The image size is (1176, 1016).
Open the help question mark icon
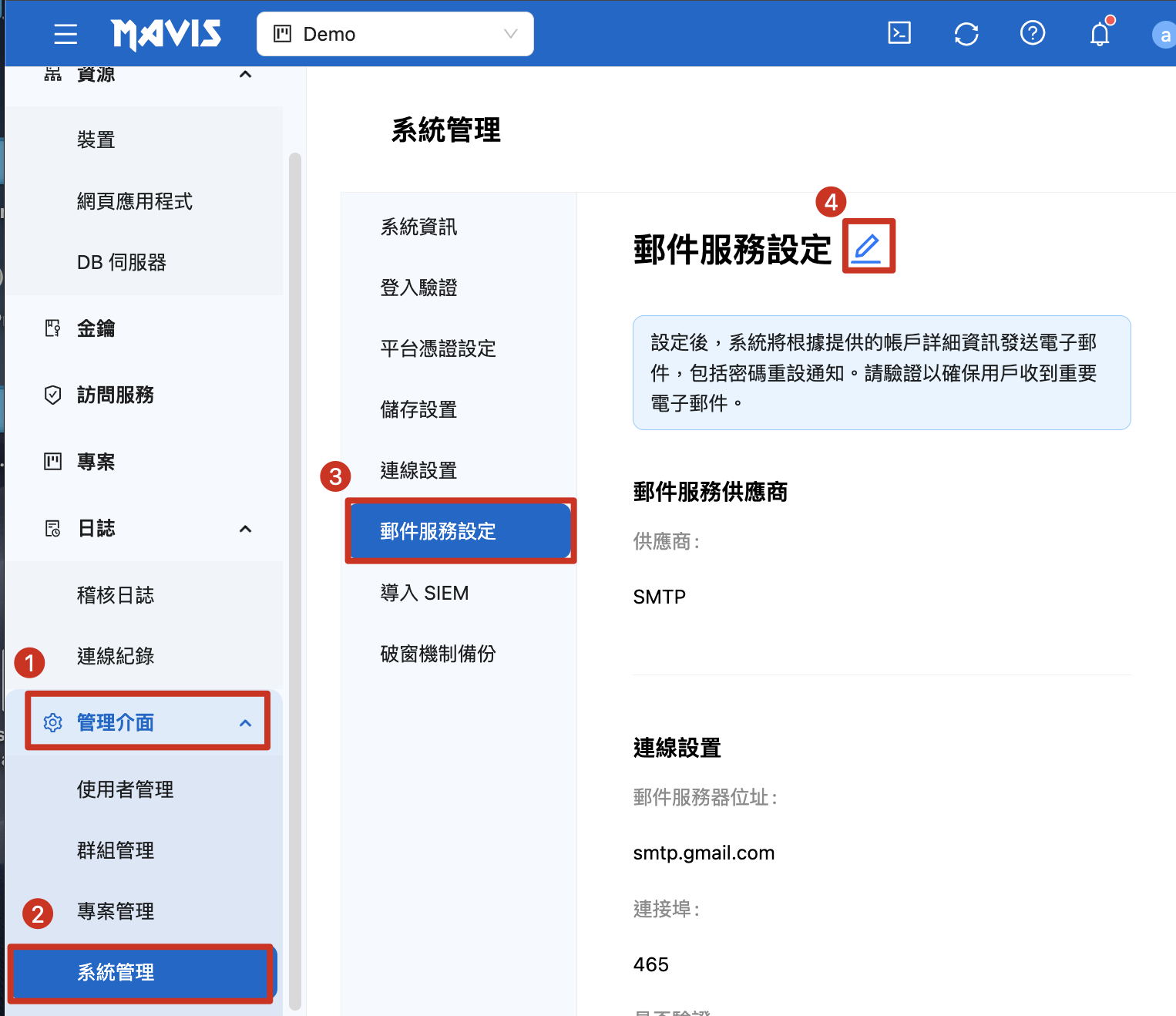click(1032, 33)
